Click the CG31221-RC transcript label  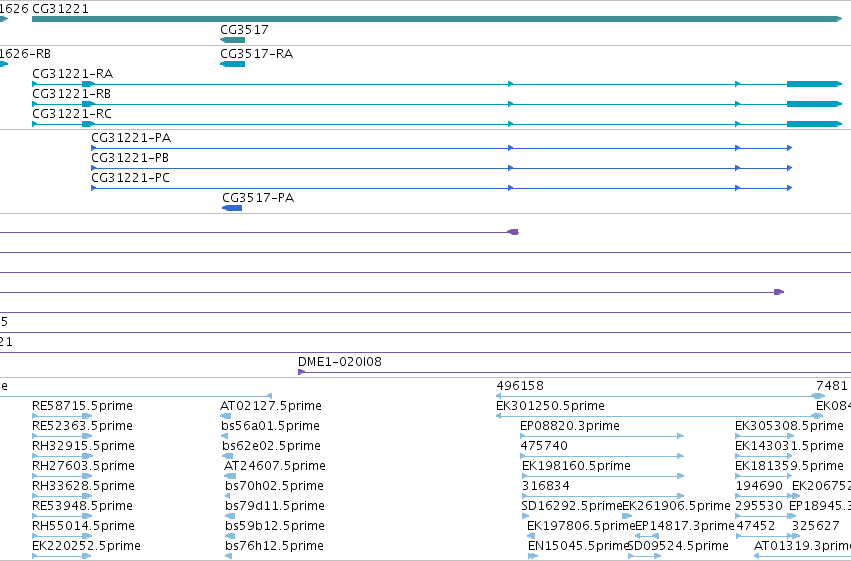72,114
